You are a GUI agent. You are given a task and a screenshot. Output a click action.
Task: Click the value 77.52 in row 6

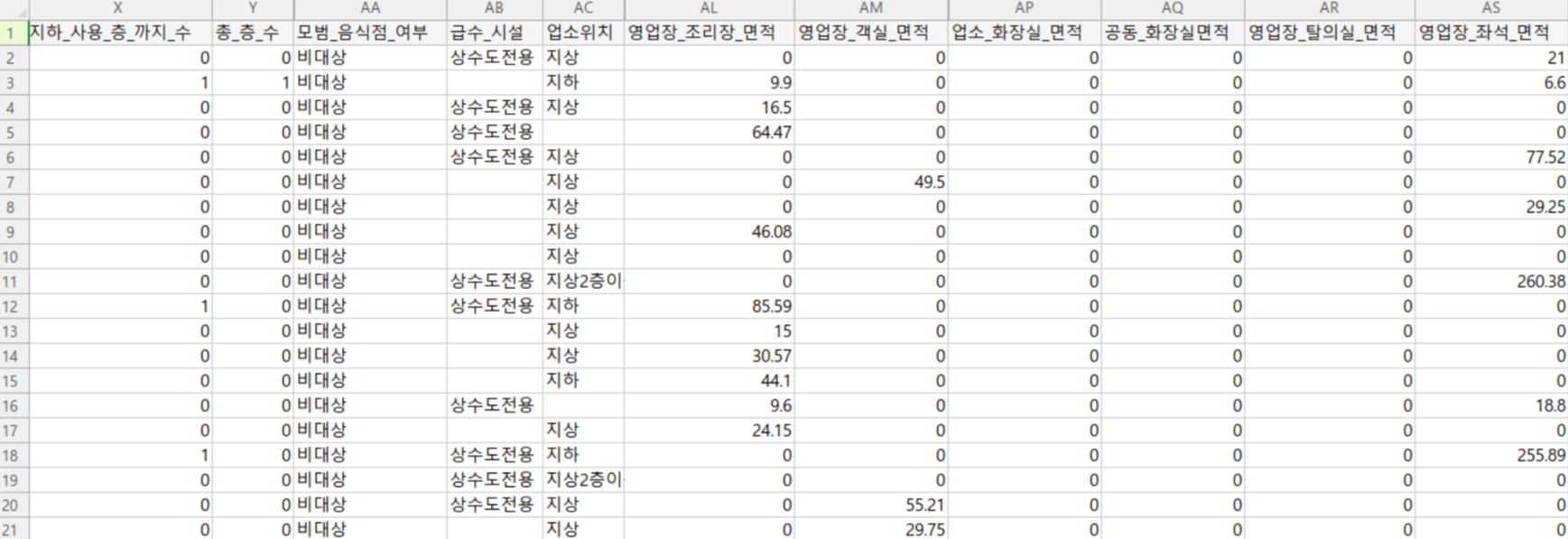1545,157
